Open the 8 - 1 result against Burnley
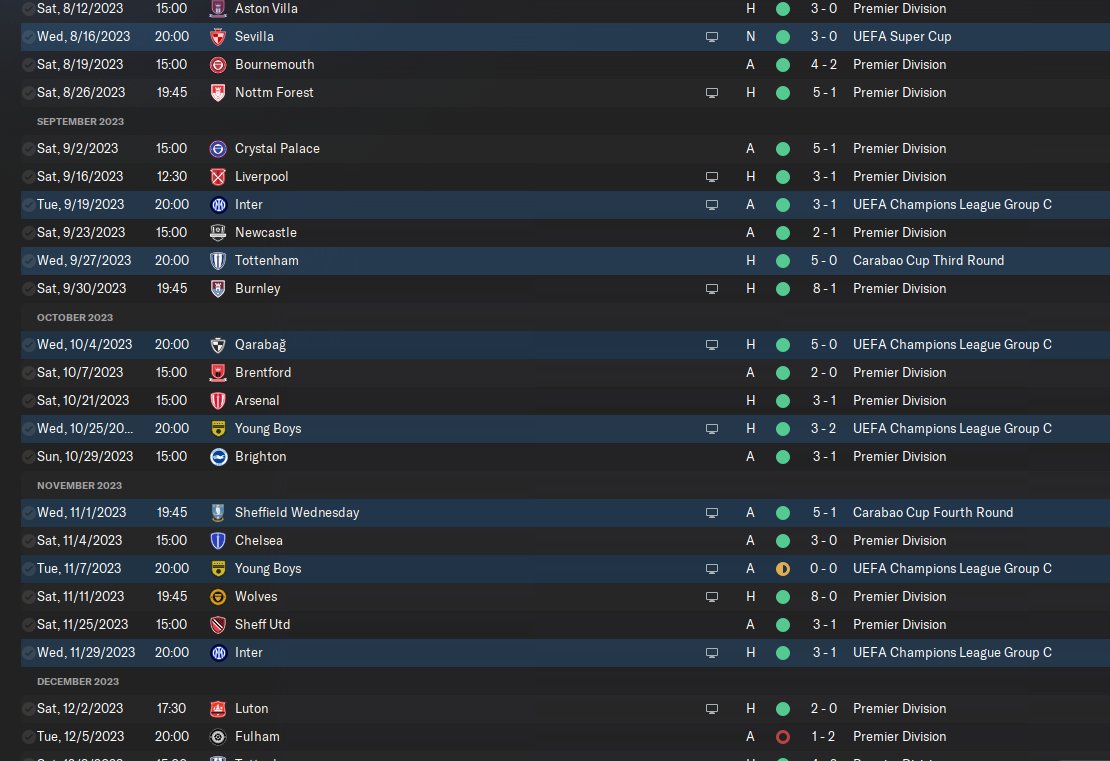 pyautogui.click(x=824, y=288)
